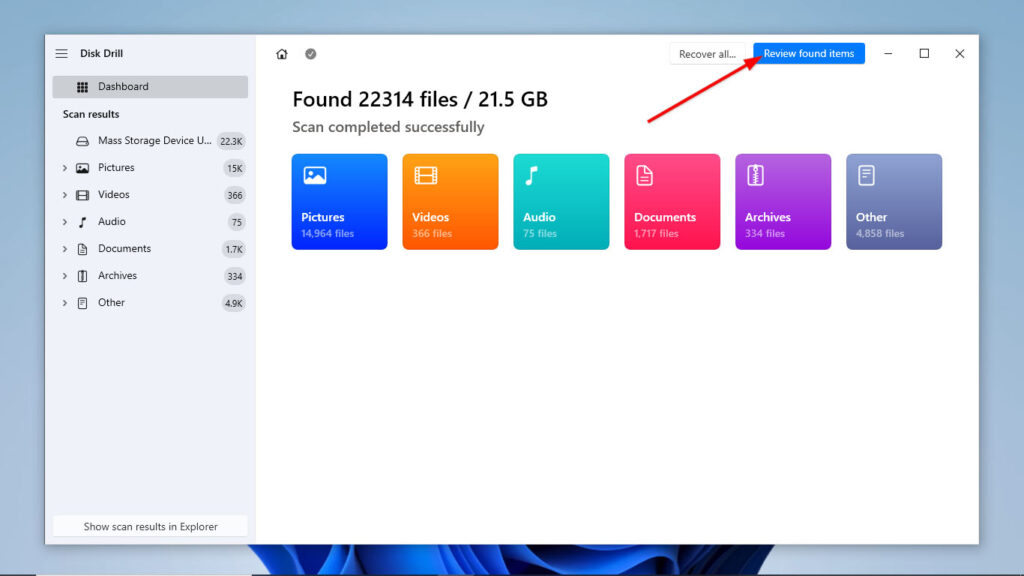Expand the Documents category
This screenshot has height=576, width=1024.
click(64, 248)
